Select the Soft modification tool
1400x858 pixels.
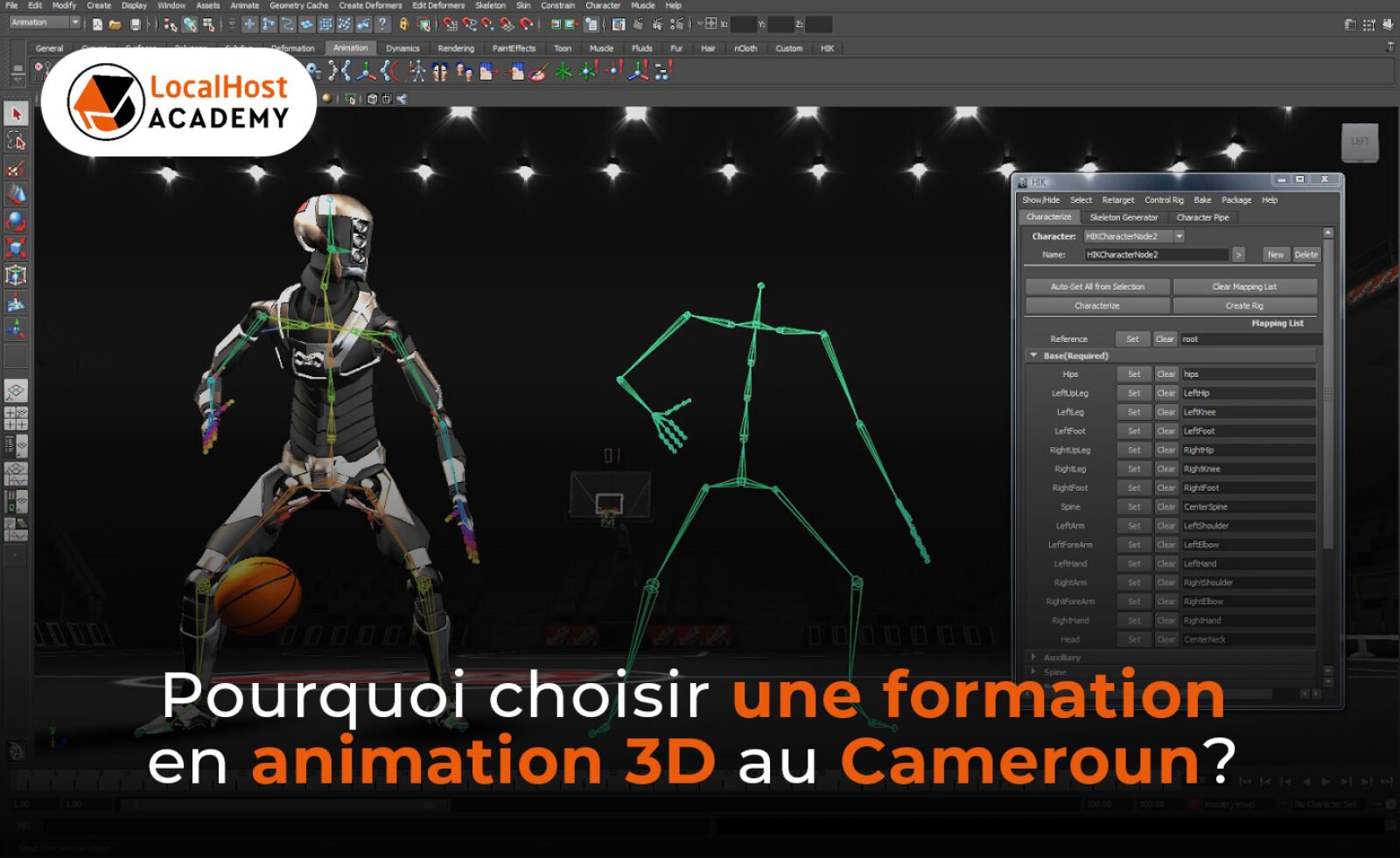pyautogui.click(x=16, y=303)
